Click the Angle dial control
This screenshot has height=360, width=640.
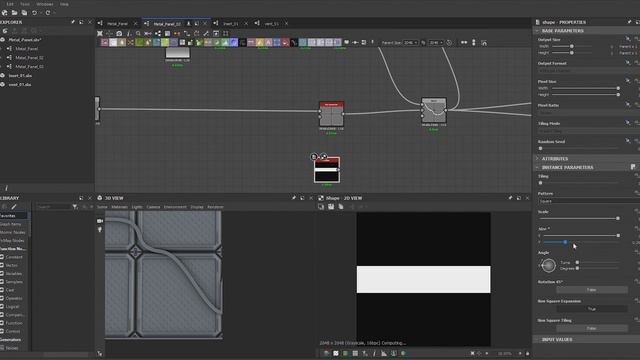(549, 266)
